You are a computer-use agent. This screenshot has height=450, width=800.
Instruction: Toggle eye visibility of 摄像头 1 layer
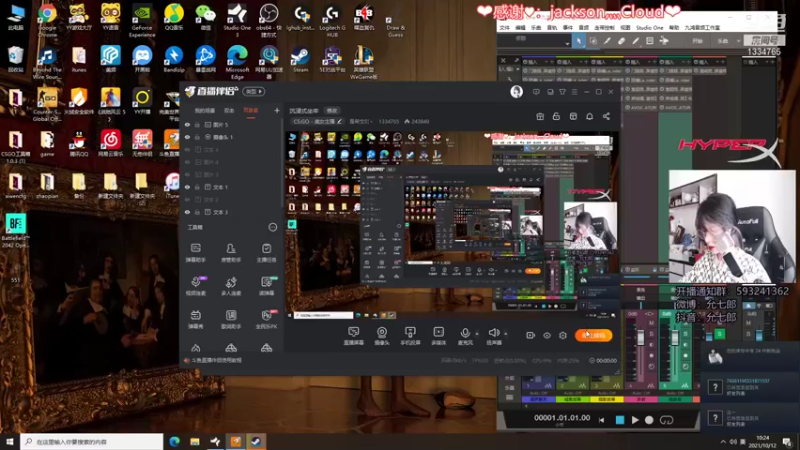187,137
